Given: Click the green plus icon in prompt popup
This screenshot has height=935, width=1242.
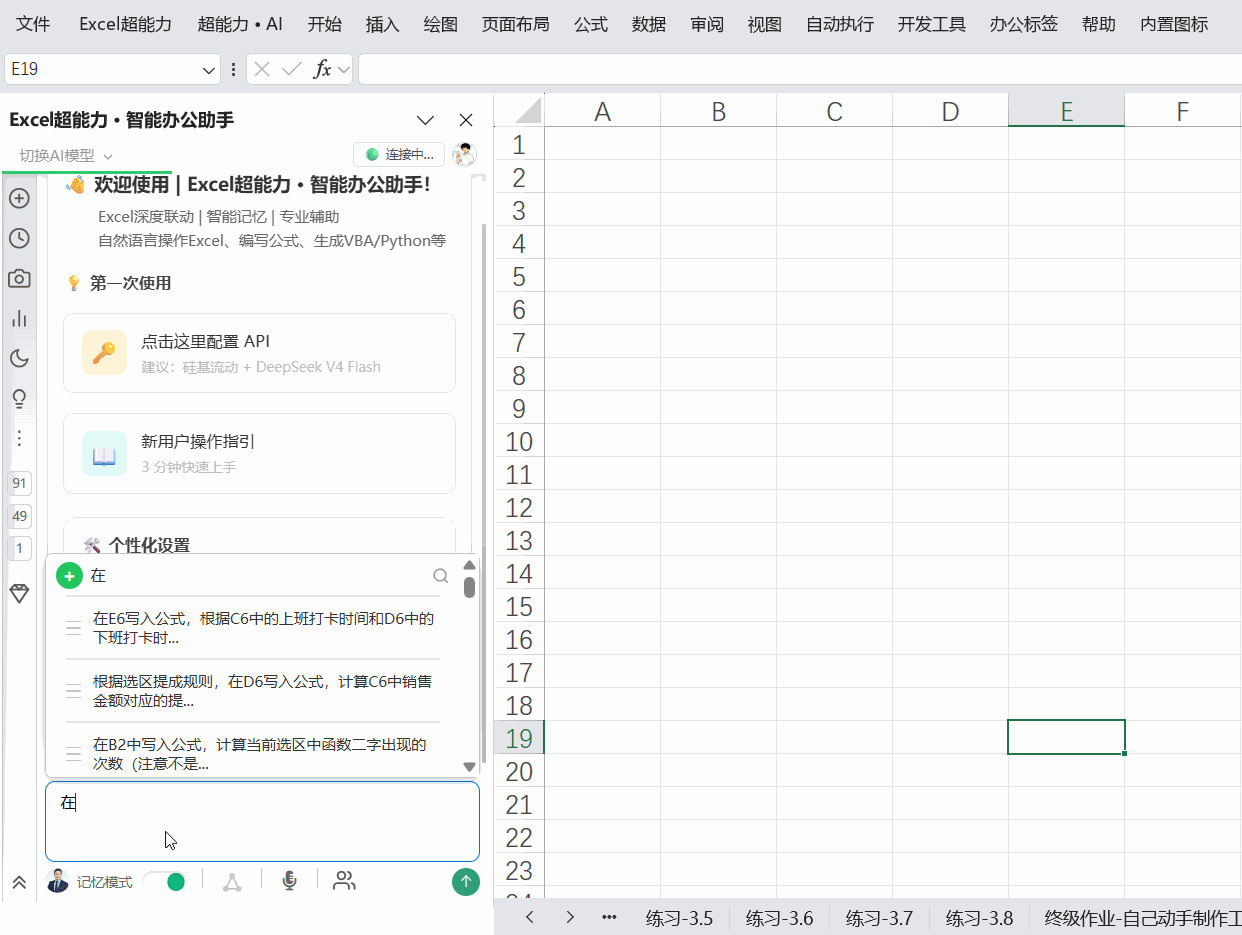Looking at the screenshot, I should pos(69,576).
